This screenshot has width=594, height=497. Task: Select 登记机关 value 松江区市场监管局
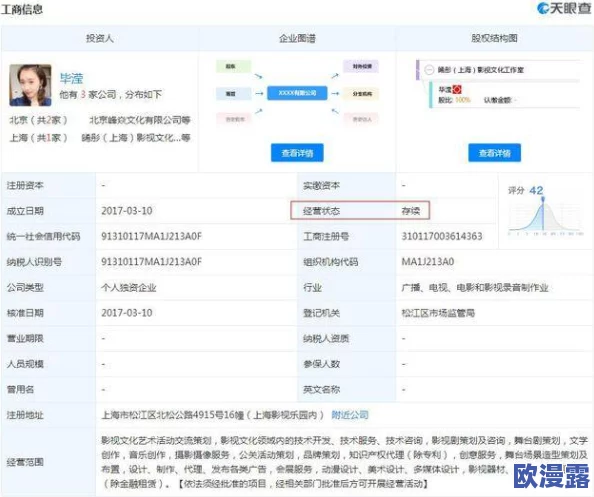click(438, 313)
